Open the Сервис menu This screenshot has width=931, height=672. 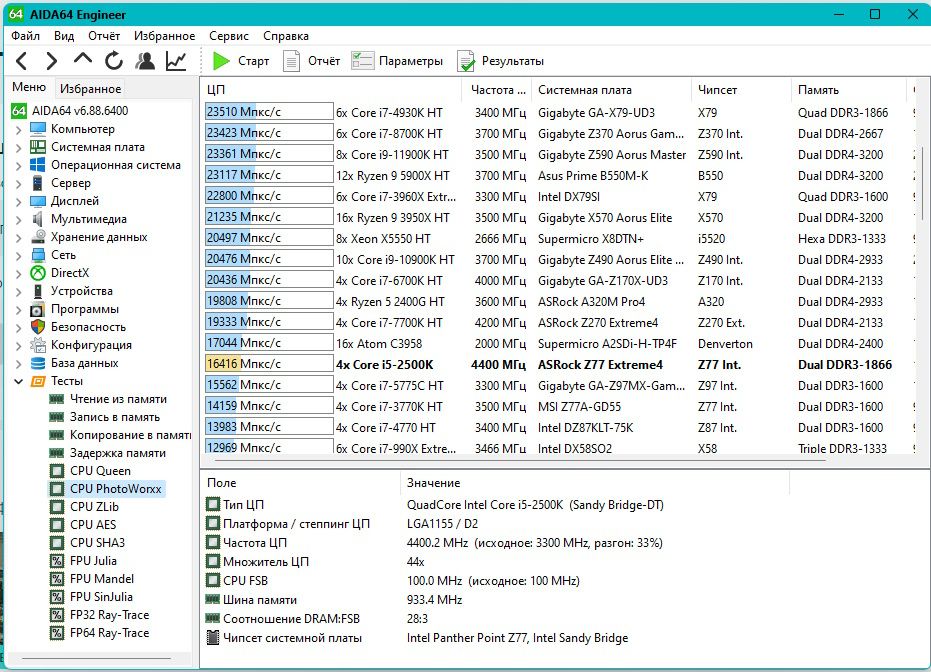pyautogui.click(x=229, y=36)
